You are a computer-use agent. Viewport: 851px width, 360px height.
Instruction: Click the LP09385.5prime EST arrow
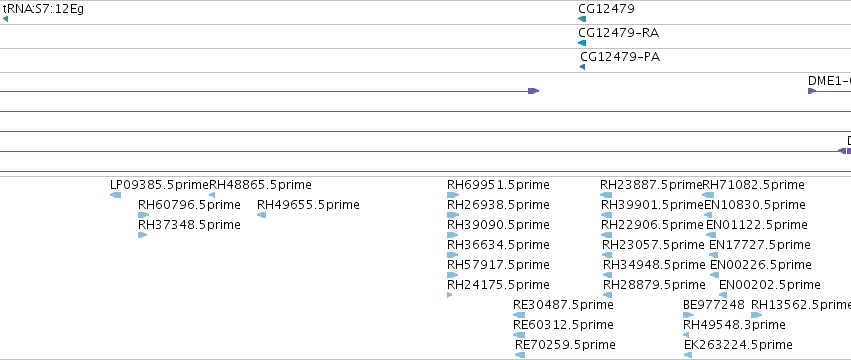[116, 195]
